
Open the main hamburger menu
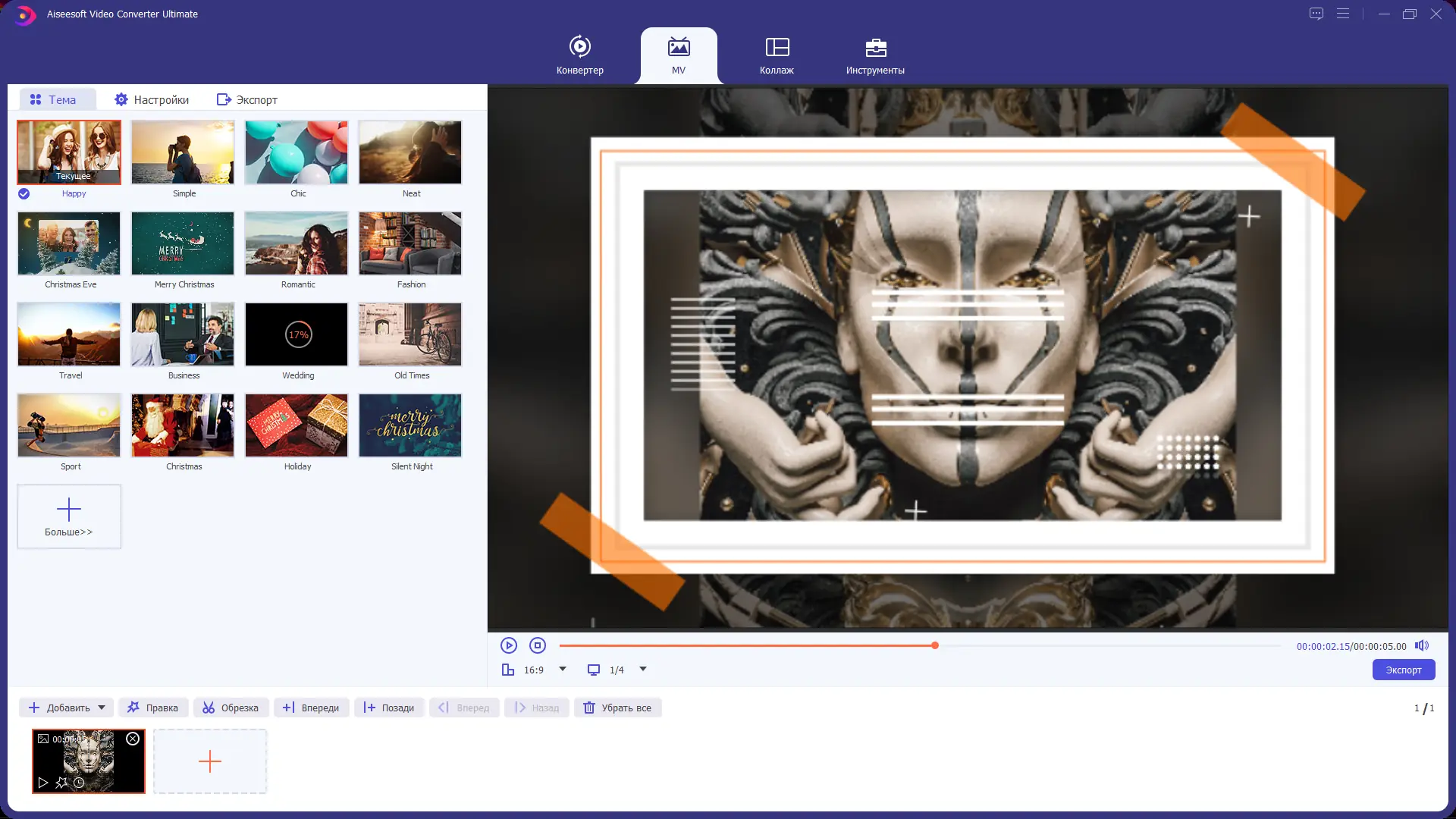1343,14
